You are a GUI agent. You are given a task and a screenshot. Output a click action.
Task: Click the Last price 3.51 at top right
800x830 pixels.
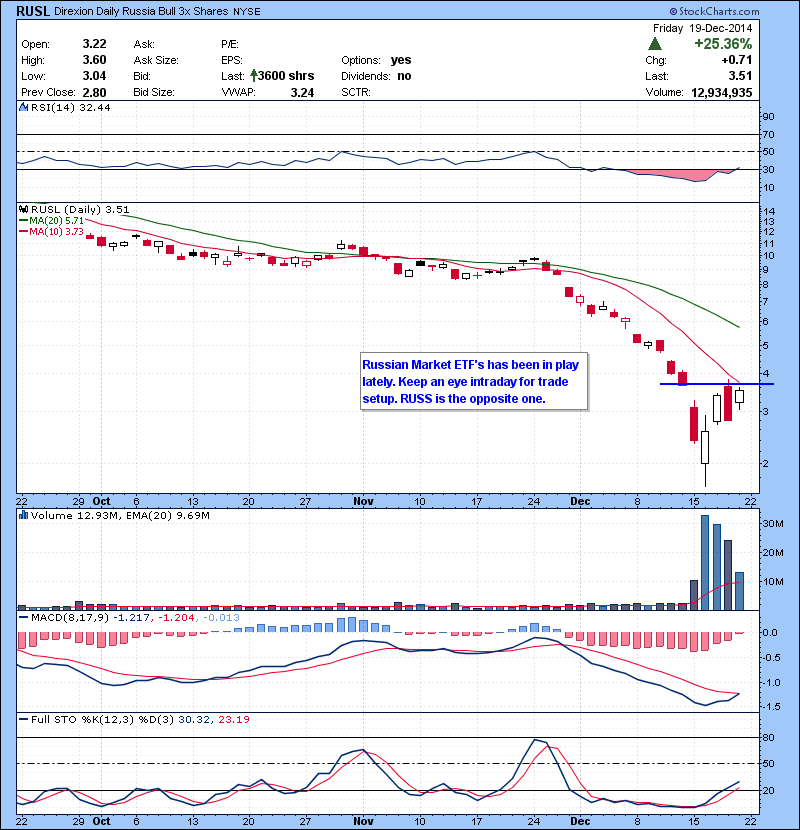point(740,76)
